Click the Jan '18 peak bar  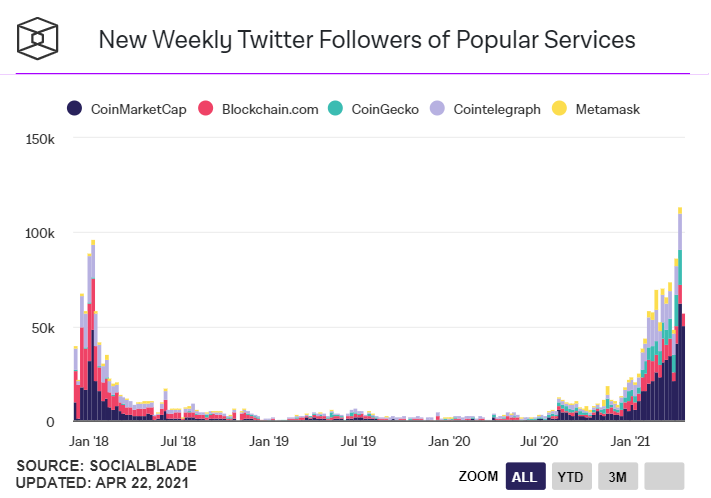tap(93, 331)
